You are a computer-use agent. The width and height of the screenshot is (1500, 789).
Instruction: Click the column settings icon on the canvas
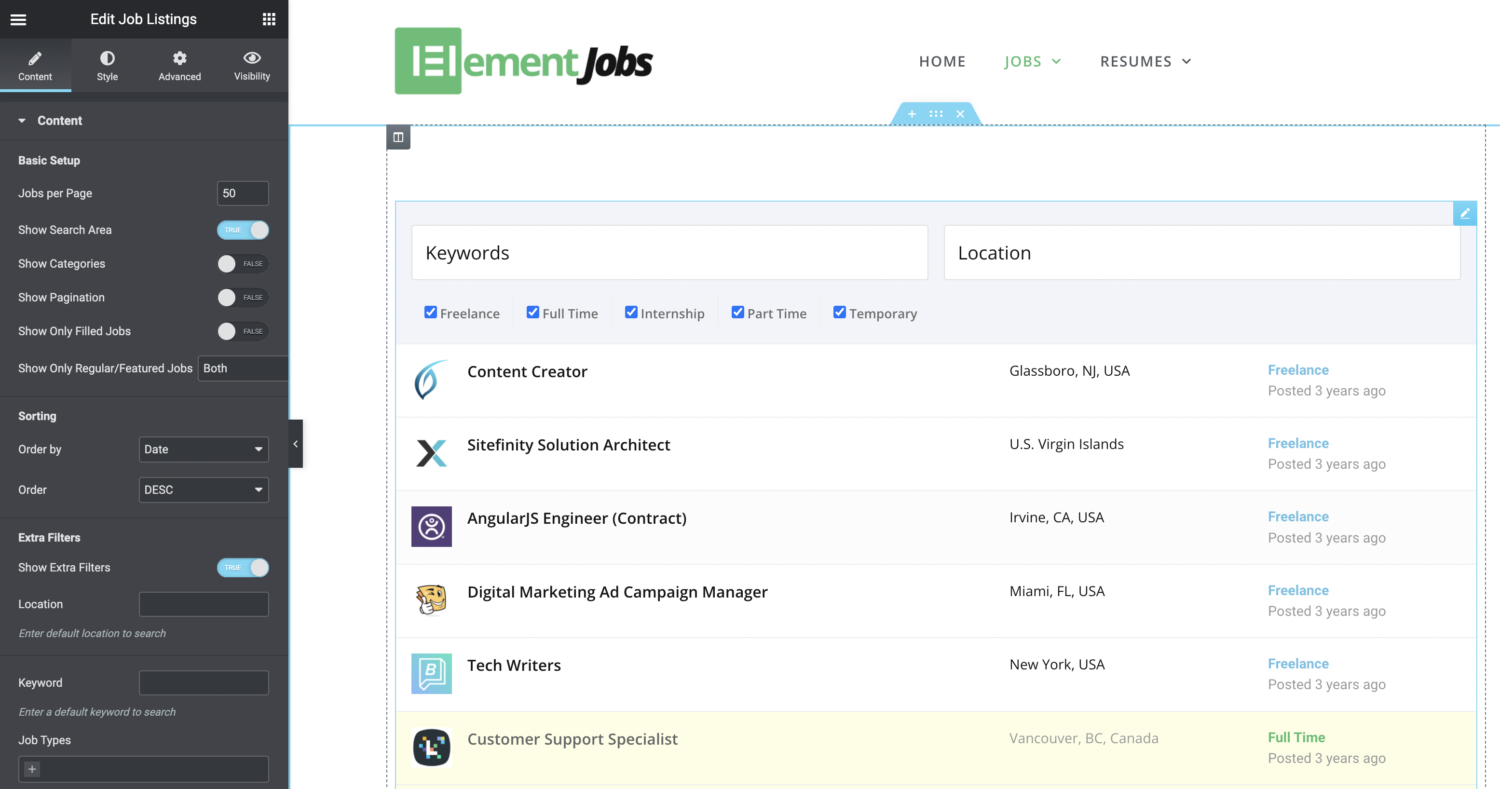point(399,137)
